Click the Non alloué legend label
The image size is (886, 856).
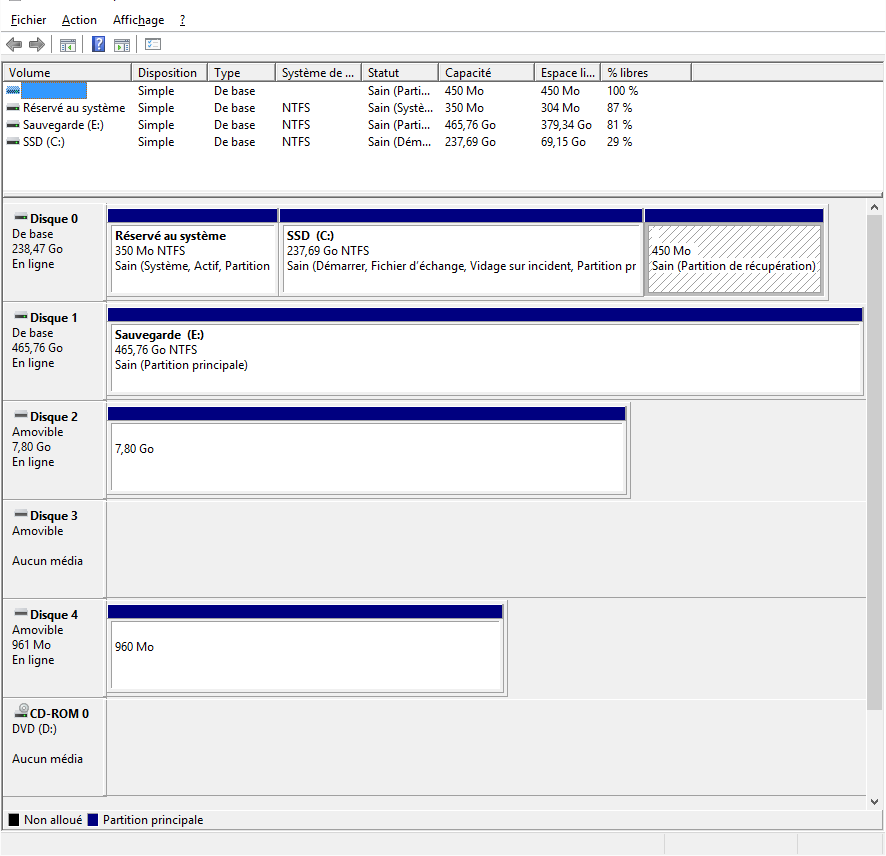pyautogui.click(x=53, y=819)
